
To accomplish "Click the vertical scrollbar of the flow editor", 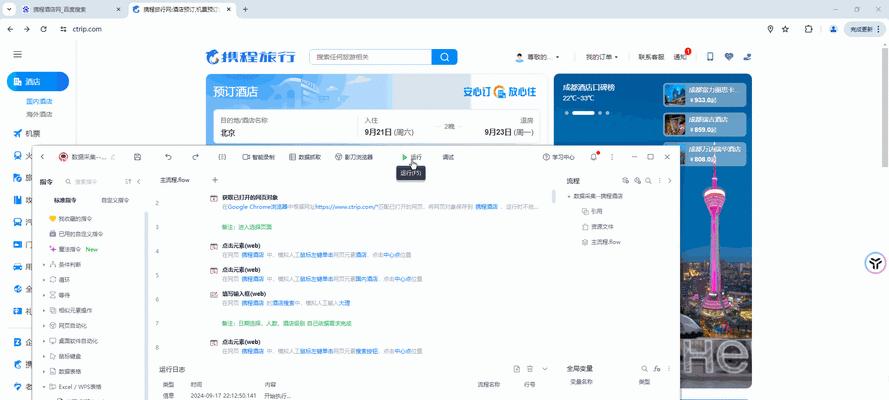I will [554, 196].
